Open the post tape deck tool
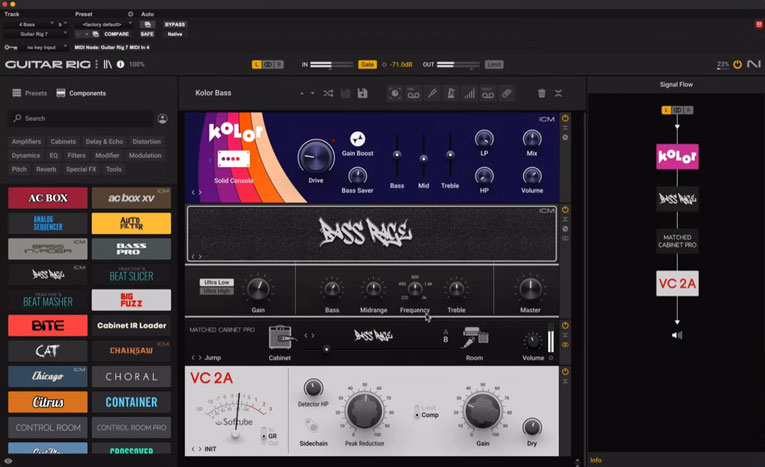The width and height of the screenshot is (765, 467). coord(487,93)
